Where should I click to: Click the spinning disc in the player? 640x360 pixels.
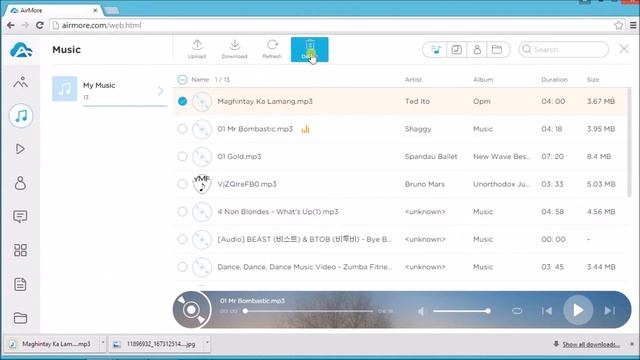click(x=191, y=310)
